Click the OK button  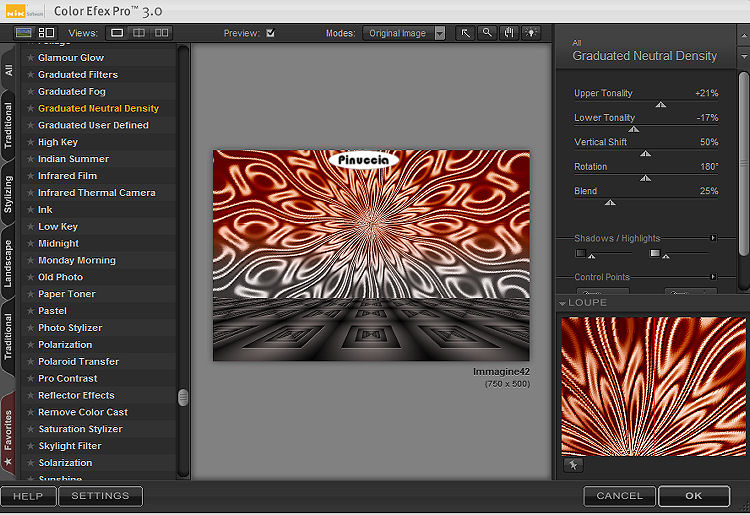(x=693, y=496)
